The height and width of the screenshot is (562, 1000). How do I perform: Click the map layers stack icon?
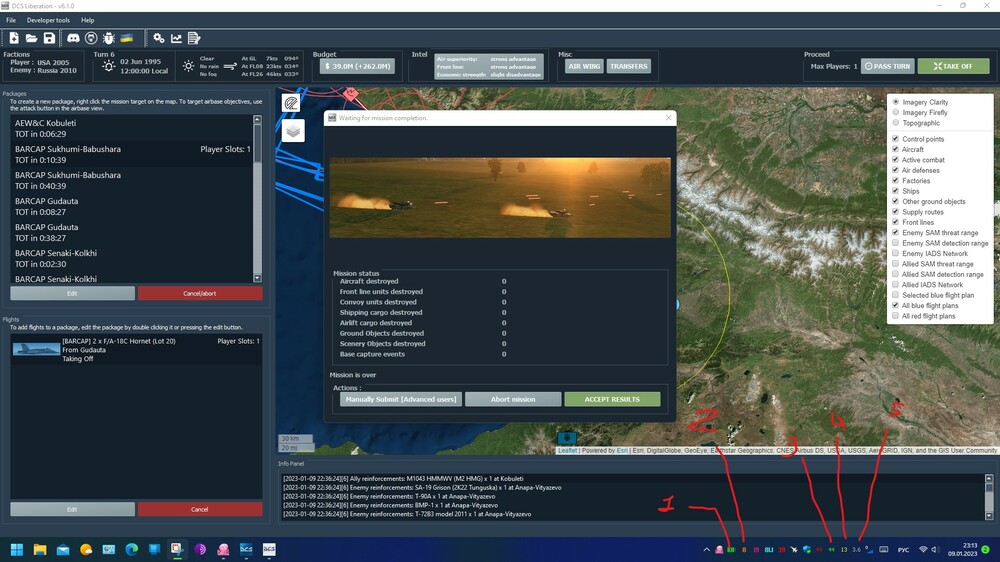(x=292, y=130)
